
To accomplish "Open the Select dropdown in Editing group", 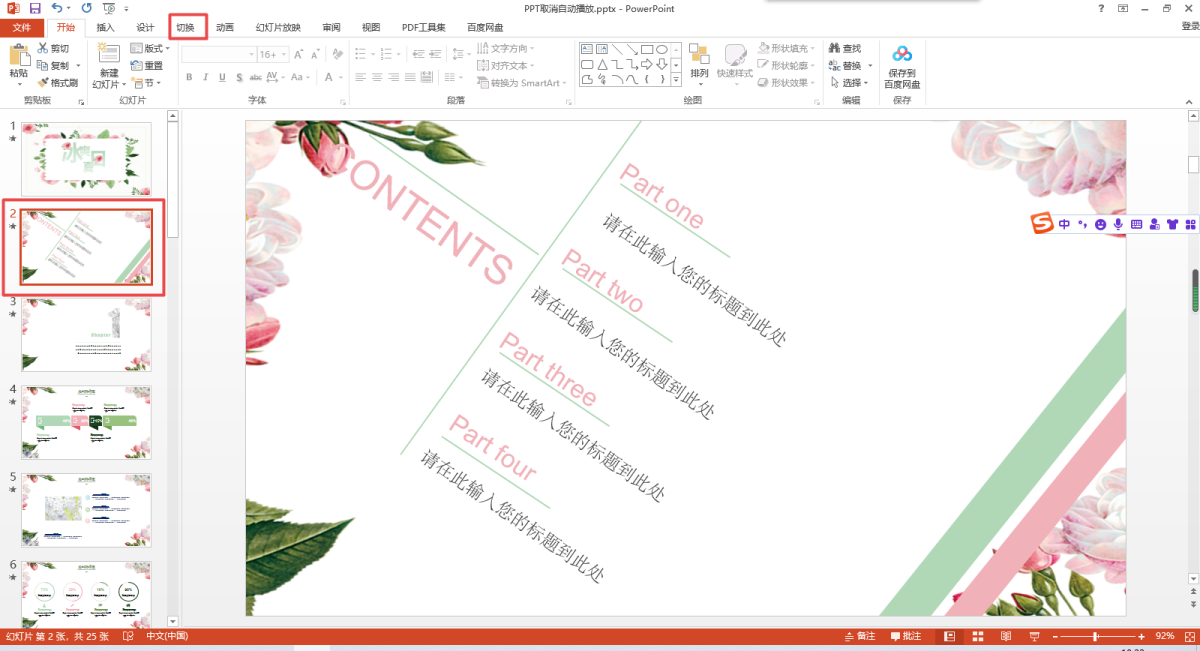I will pos(850,83).
